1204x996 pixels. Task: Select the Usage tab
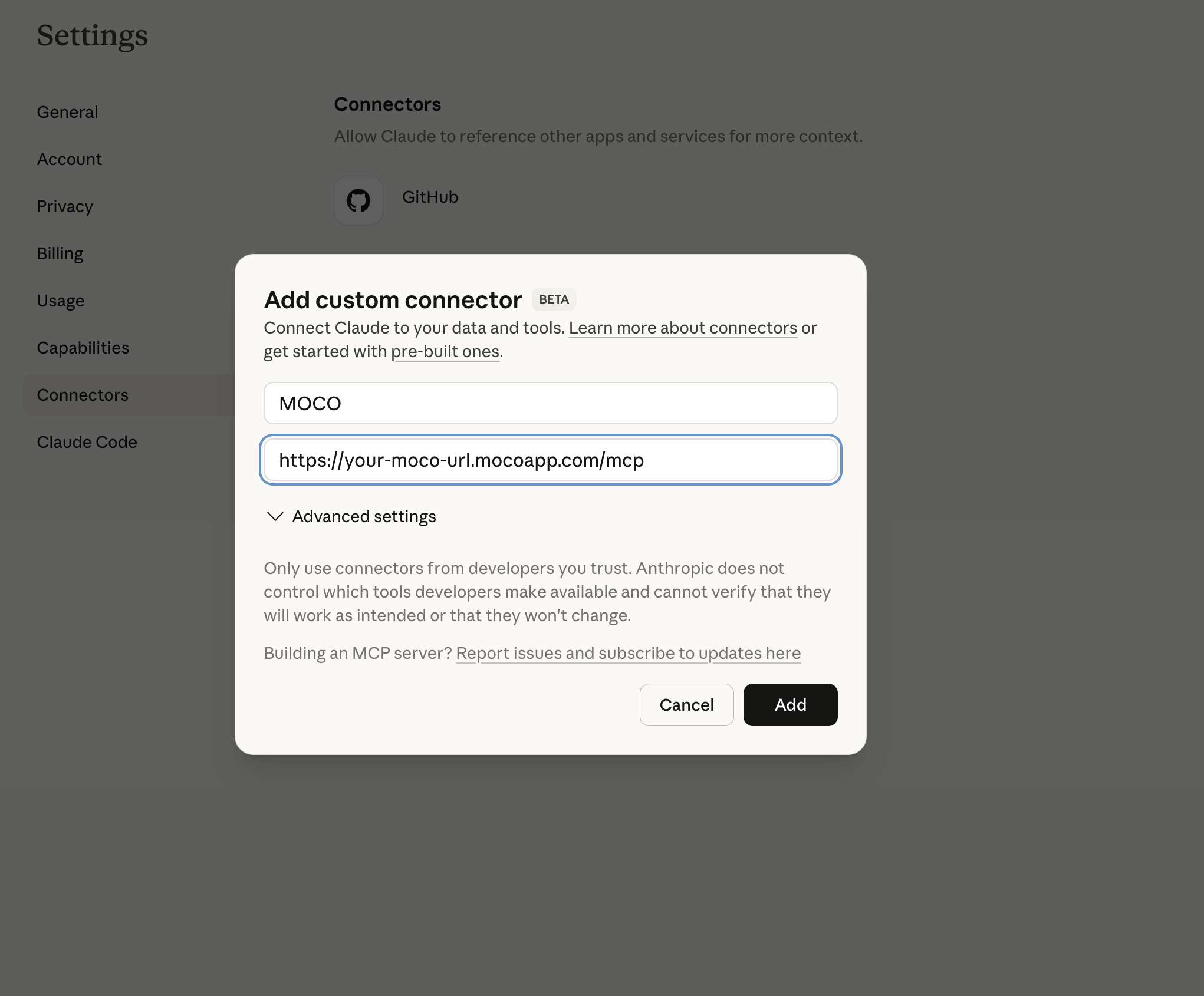[61, 301]
